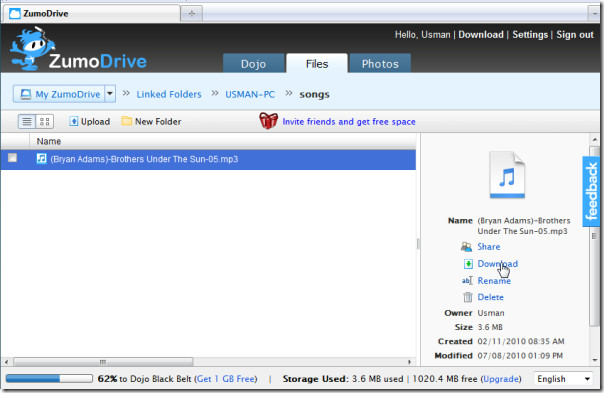Open the English language dropdown

pyautogui.click(x=564, y=379)
